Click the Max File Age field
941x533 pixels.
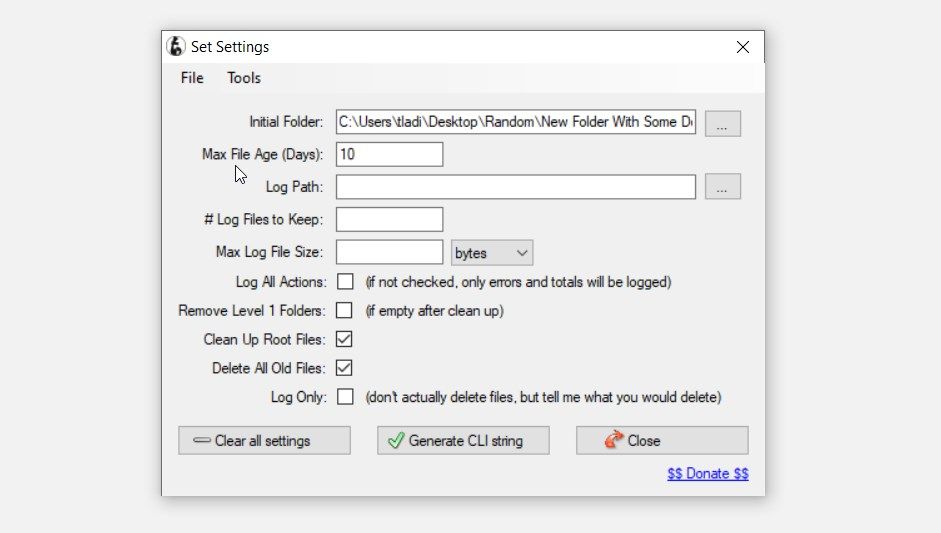pyautogui.click(x=389, y=154)
